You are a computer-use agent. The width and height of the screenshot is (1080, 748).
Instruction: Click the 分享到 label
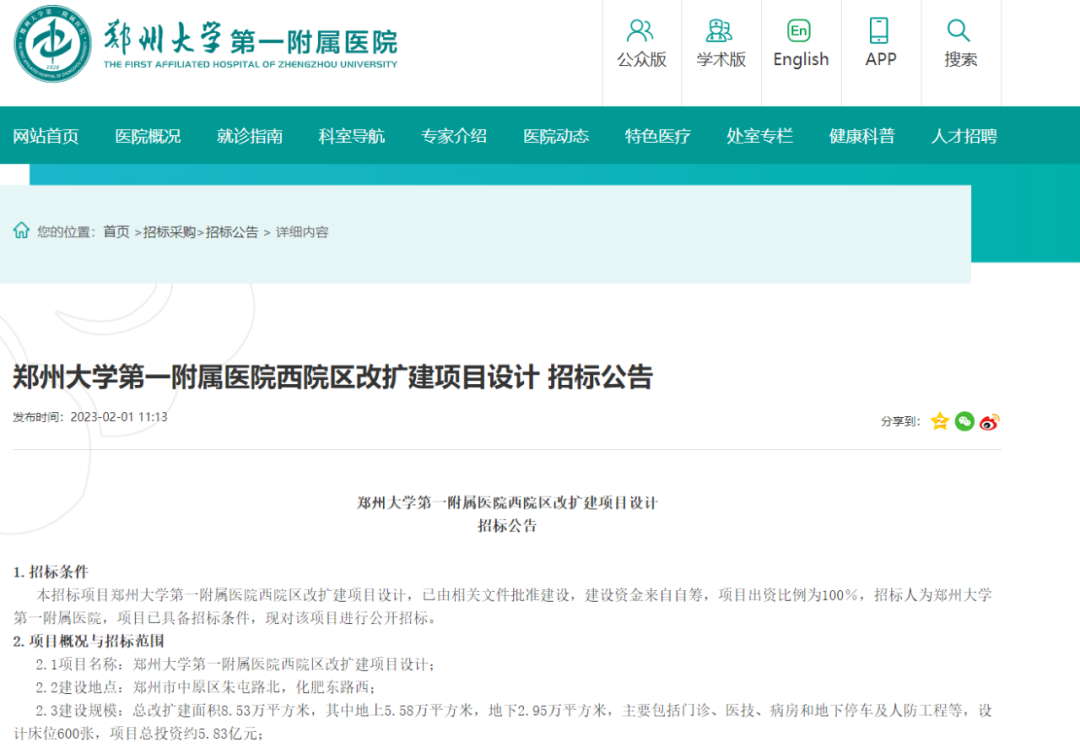click(900, 422)
